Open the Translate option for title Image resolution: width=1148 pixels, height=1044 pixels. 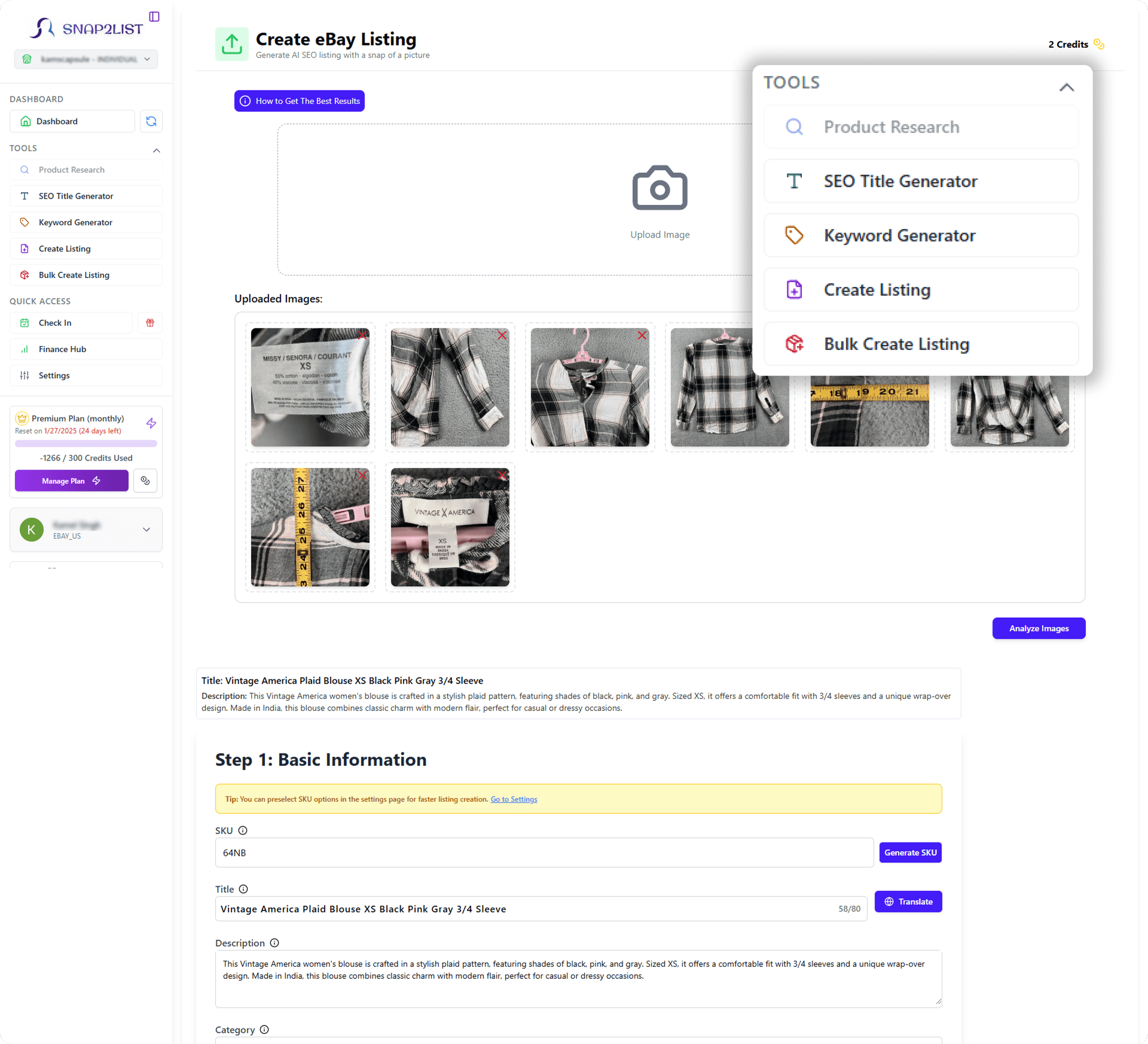[x=907, y=902]
